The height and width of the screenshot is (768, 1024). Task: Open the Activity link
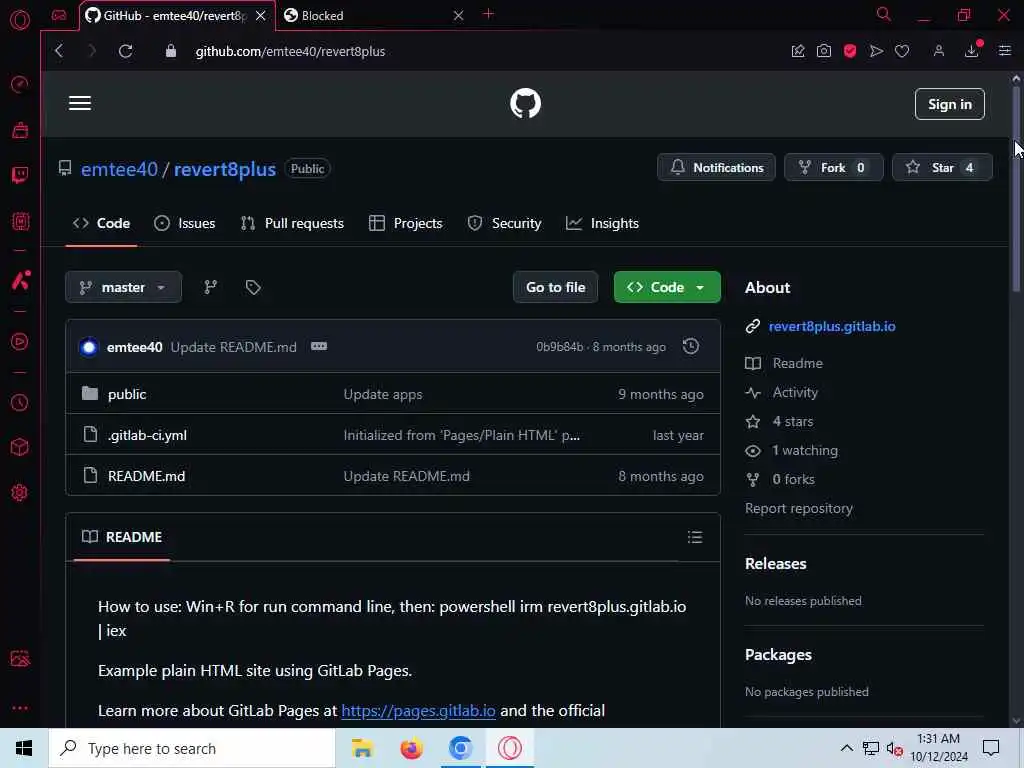coord(795,392)
